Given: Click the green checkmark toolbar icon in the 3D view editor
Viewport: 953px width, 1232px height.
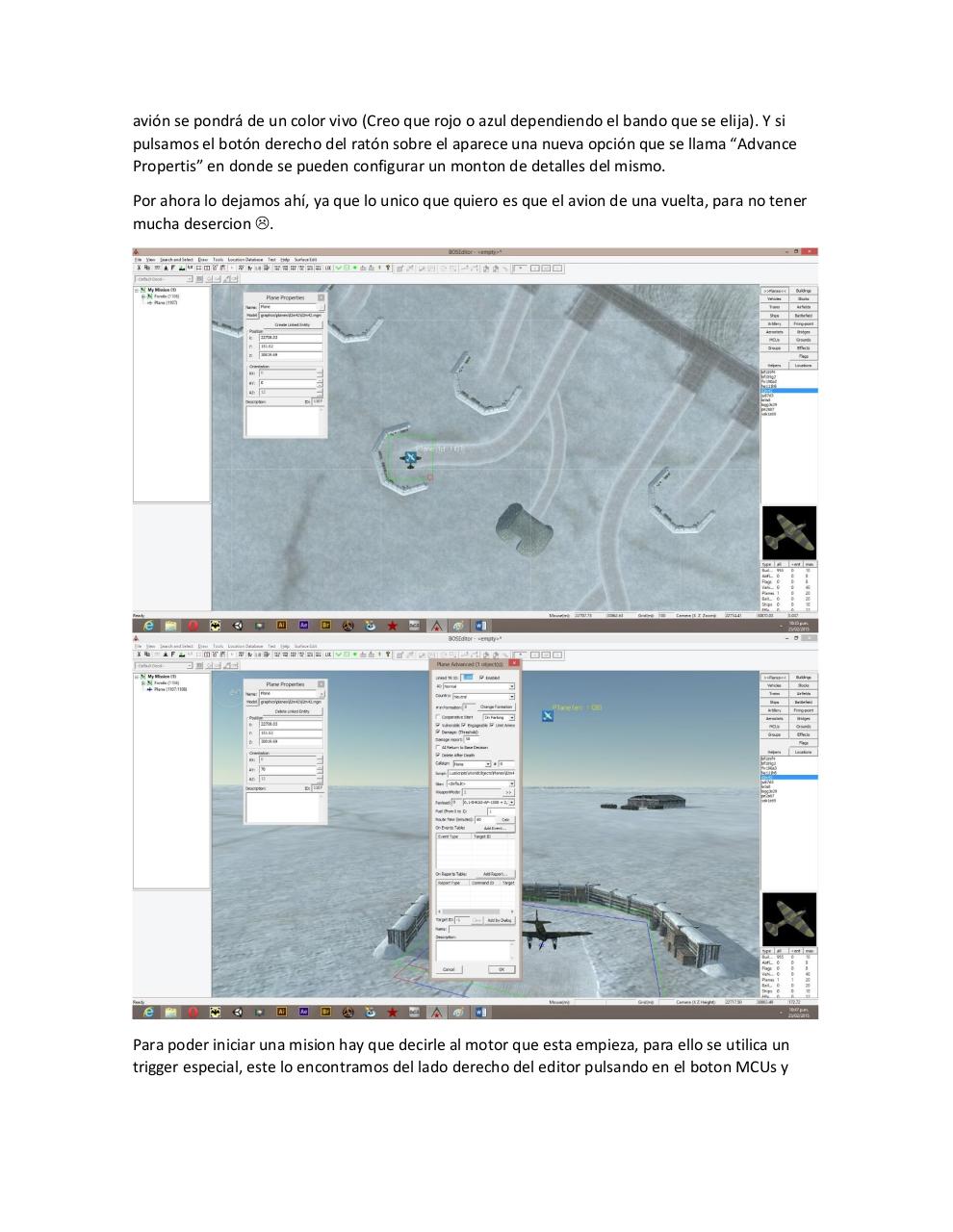Looking at the screenshot, I should pyautogui.click(x=339, y=654).
